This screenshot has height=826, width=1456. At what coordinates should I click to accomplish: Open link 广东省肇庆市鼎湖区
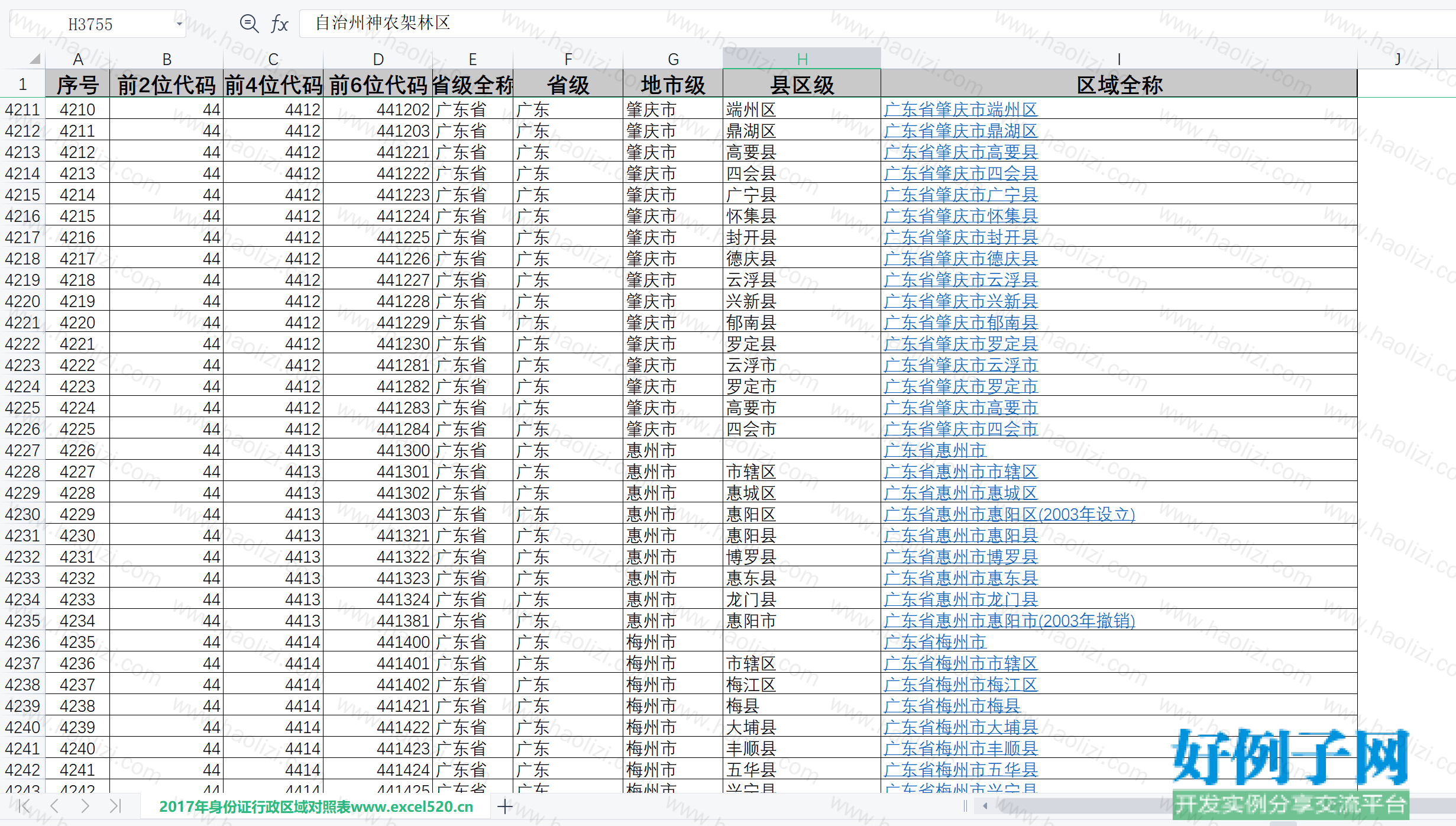[x=961, y=131]
